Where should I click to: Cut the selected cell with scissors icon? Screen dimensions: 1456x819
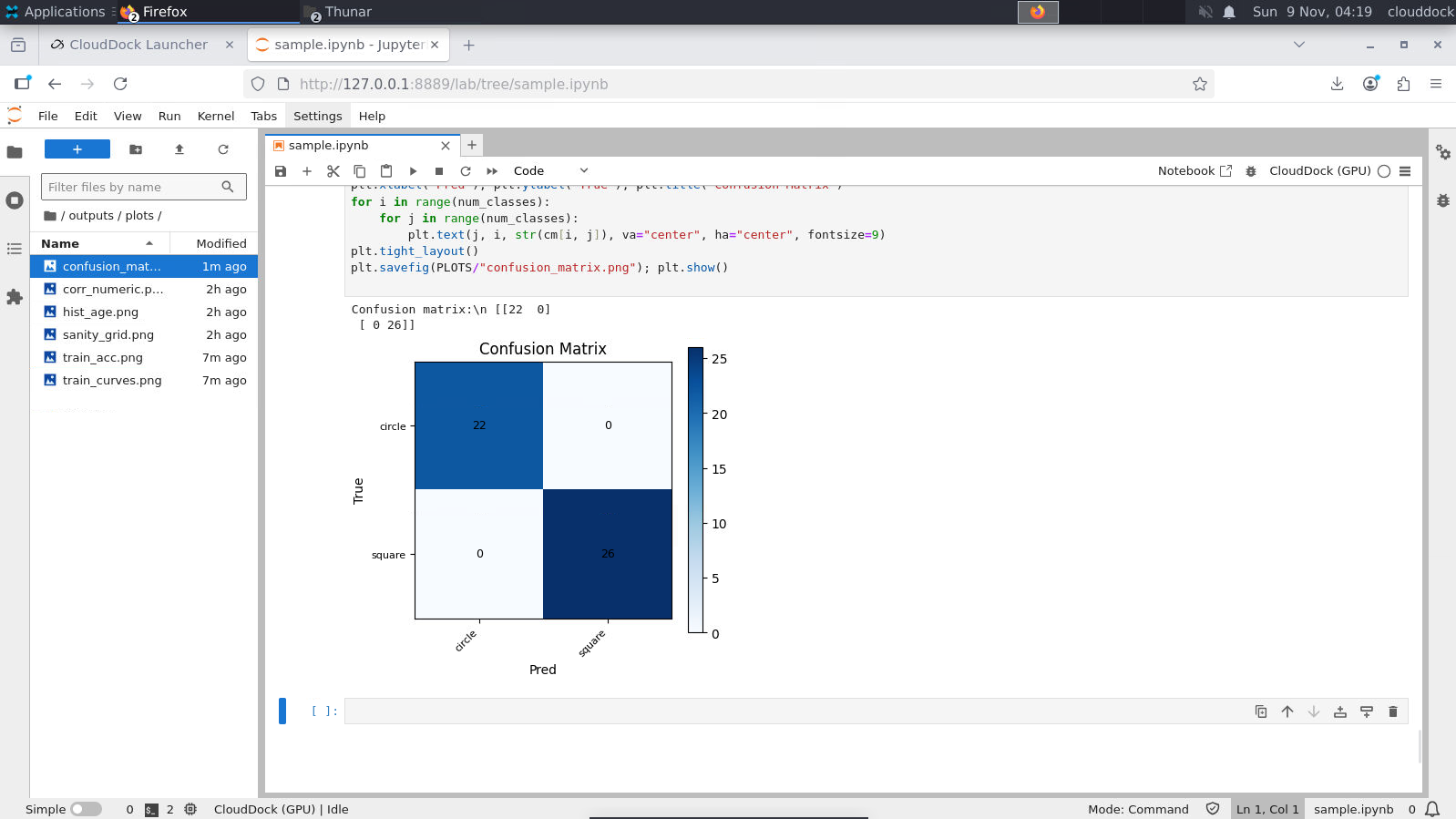click(x=333, y=171)
